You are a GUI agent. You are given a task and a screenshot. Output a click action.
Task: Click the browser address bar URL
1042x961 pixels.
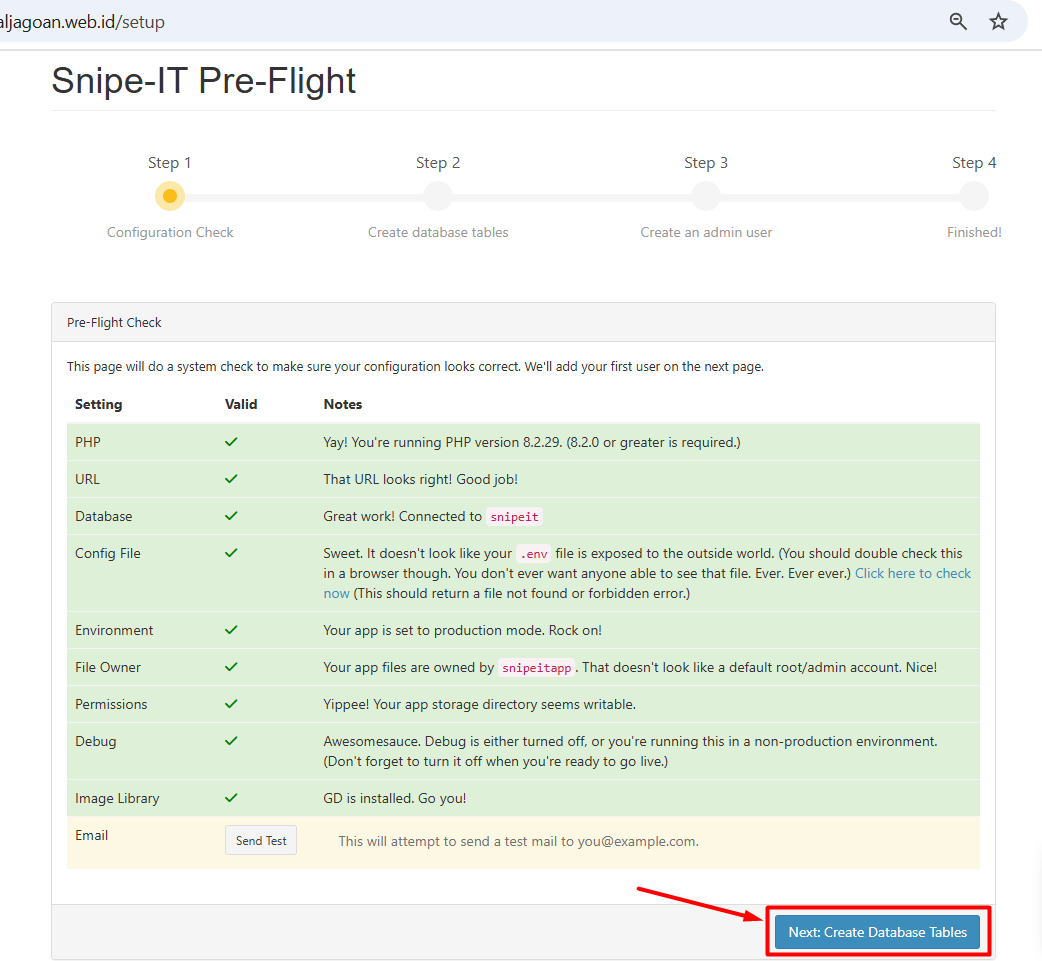tap(82, 21)
